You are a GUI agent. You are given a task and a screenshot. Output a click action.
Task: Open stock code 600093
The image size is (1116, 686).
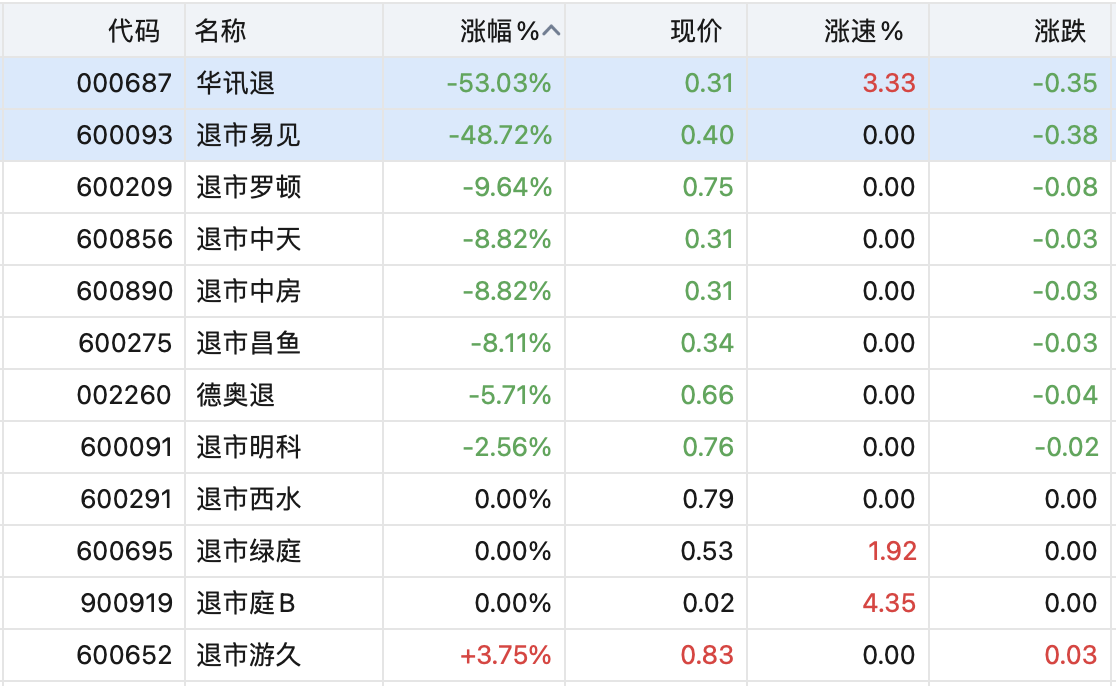pos(125,135)
